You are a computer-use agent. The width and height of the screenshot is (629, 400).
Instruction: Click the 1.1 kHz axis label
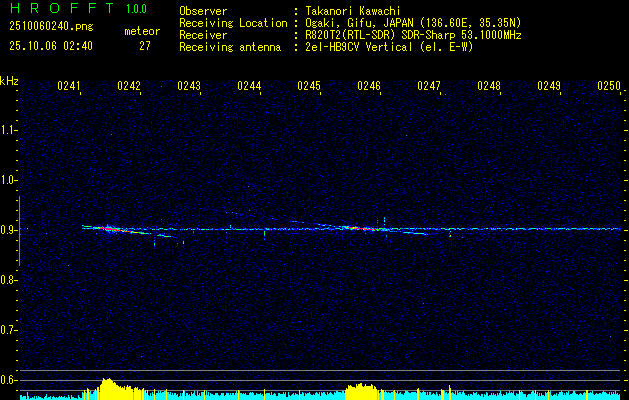pos(8,130)
